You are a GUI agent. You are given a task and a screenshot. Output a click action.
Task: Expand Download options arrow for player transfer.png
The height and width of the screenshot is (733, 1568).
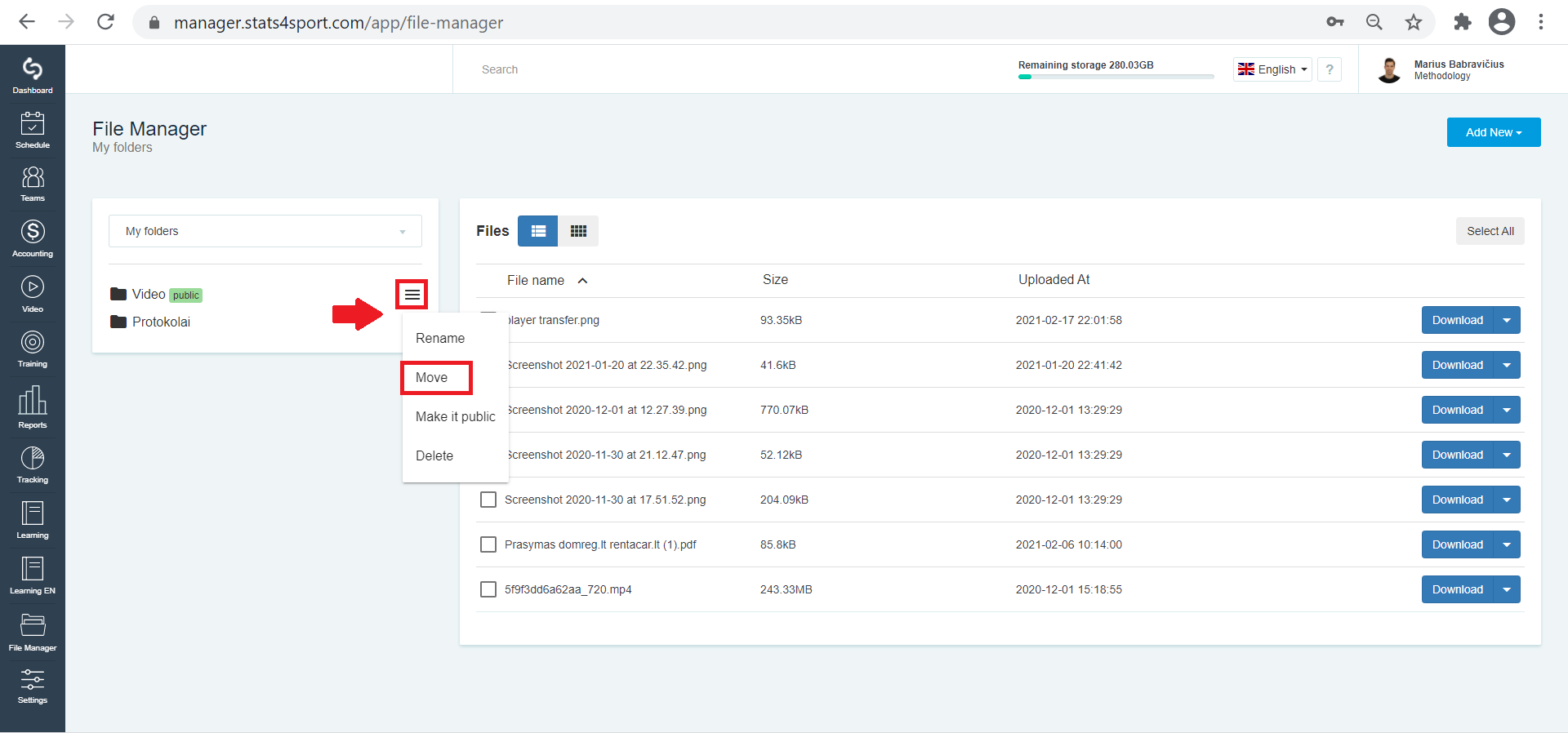(1507, 320)
